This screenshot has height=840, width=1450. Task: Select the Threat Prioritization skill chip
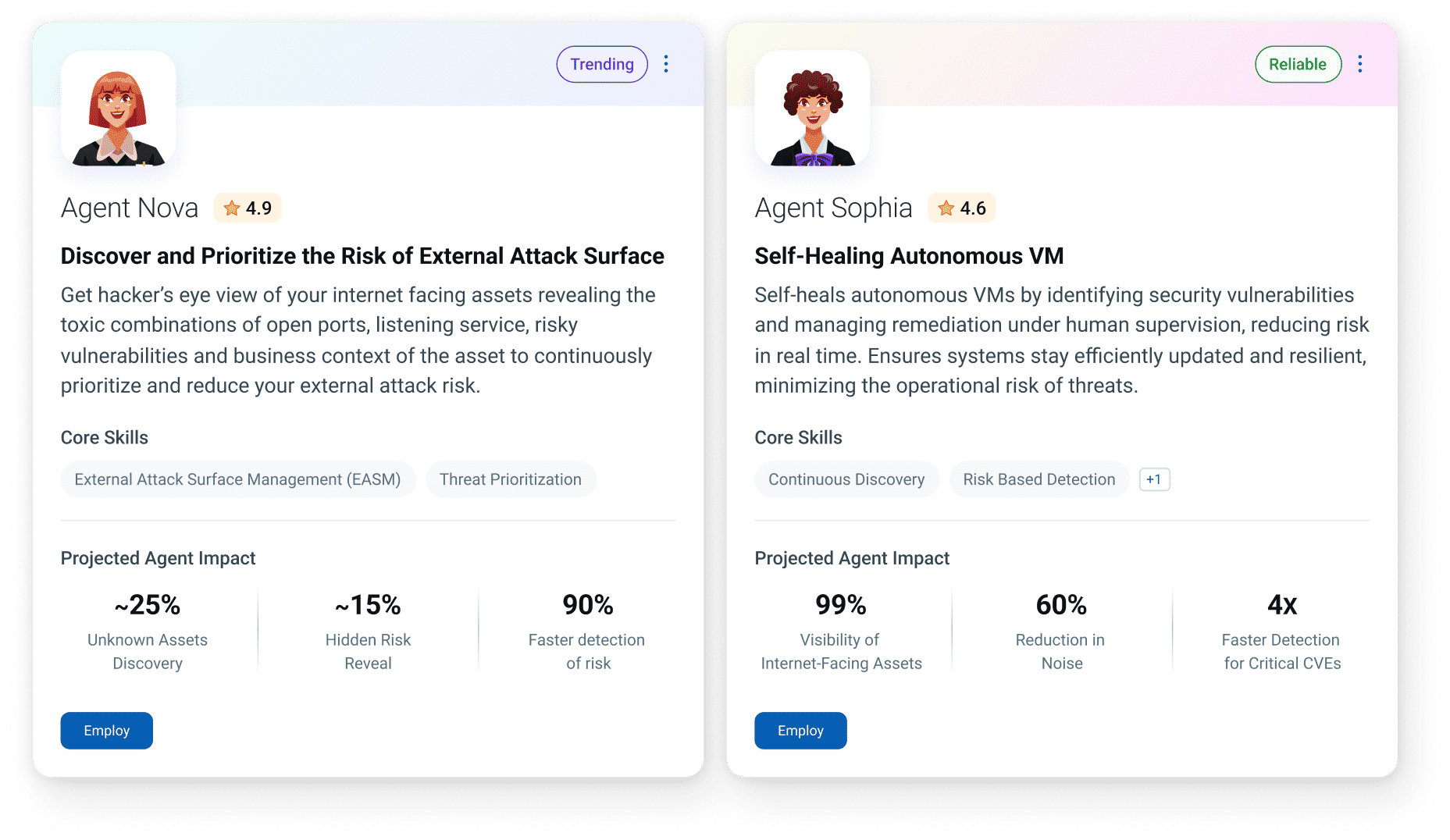(x=511, y=479)
